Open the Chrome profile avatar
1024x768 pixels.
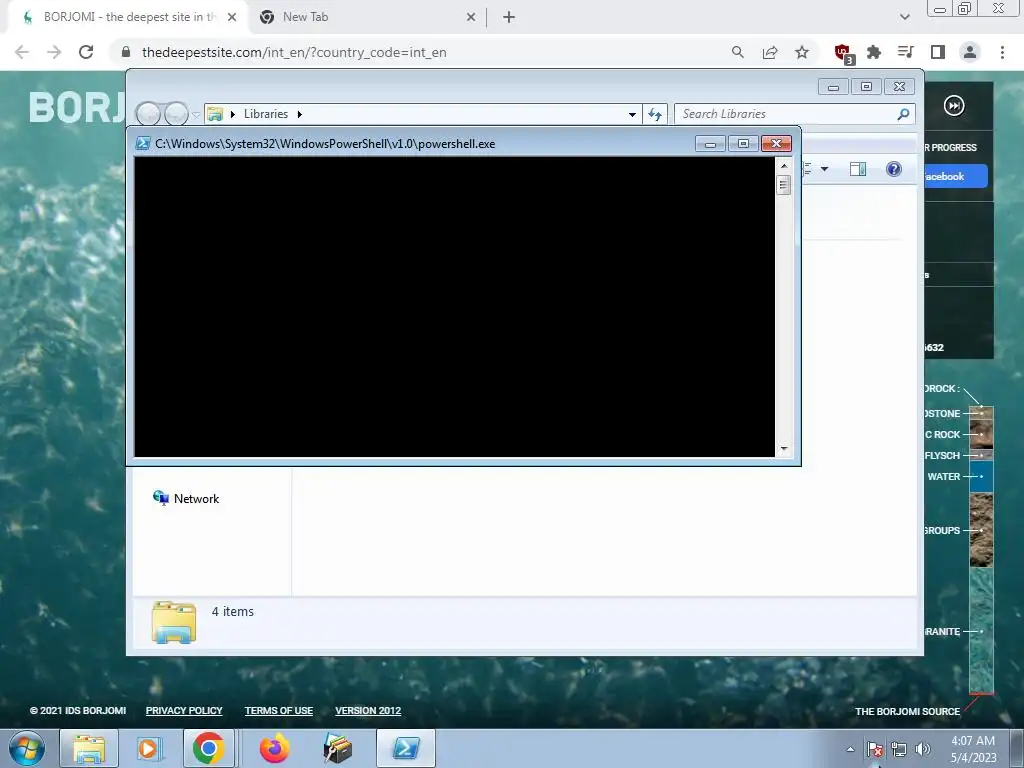(x=970, y=52)
